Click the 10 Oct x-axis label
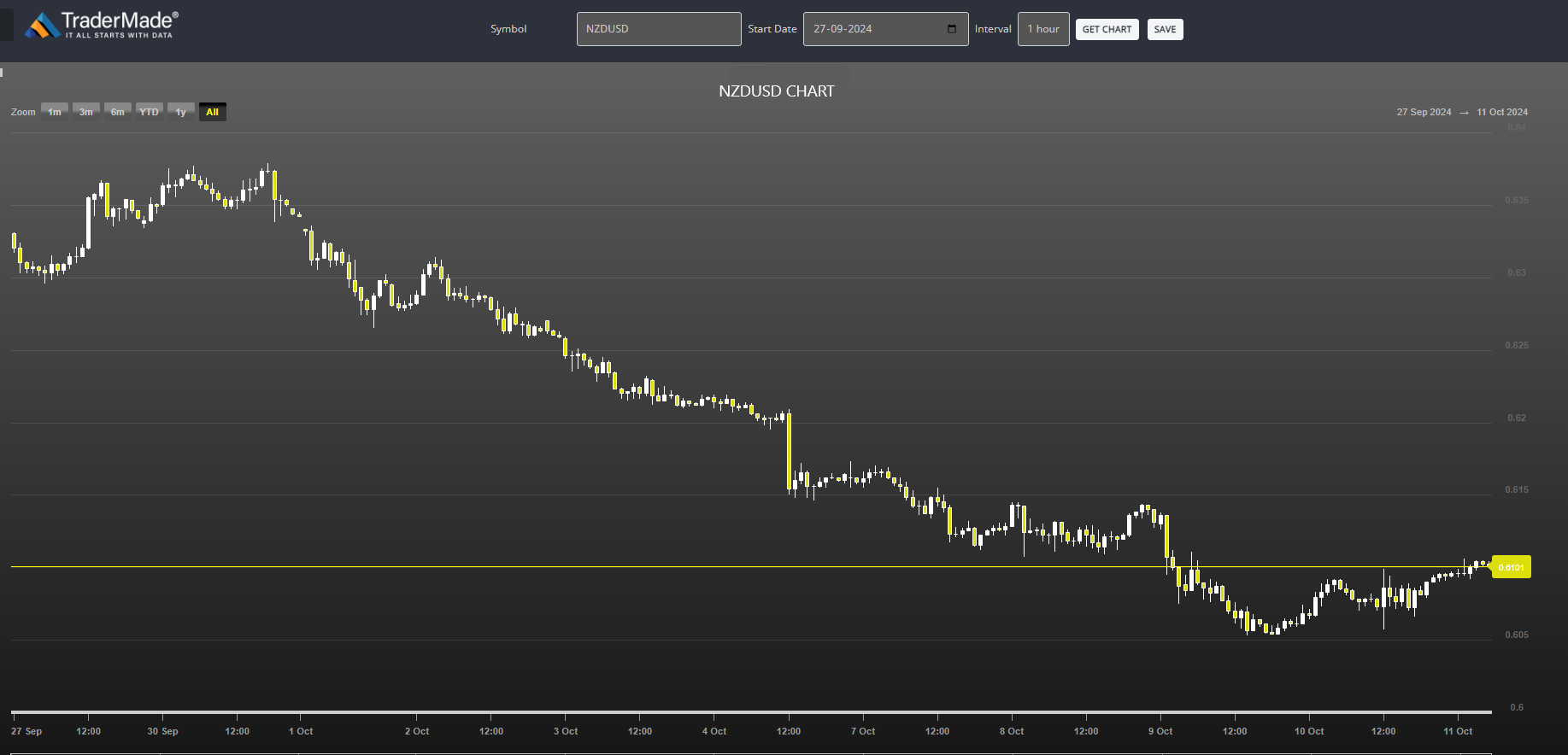The image size is (1568, 755). tap(1309, 731)
